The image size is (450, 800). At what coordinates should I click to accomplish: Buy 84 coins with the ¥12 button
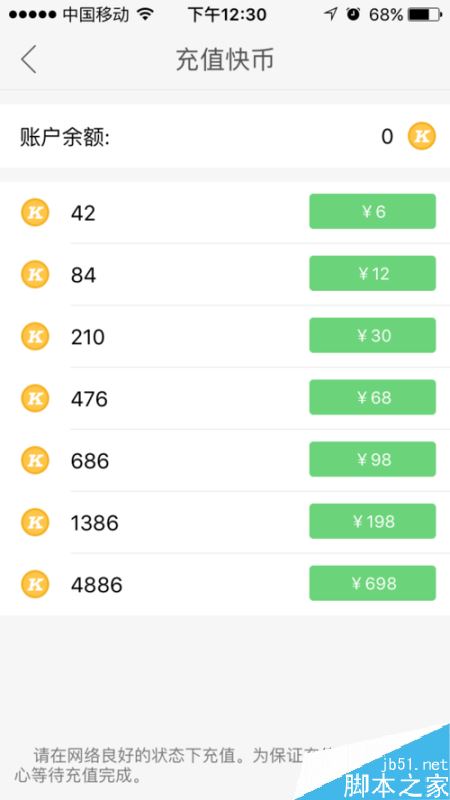coord(372,273)
